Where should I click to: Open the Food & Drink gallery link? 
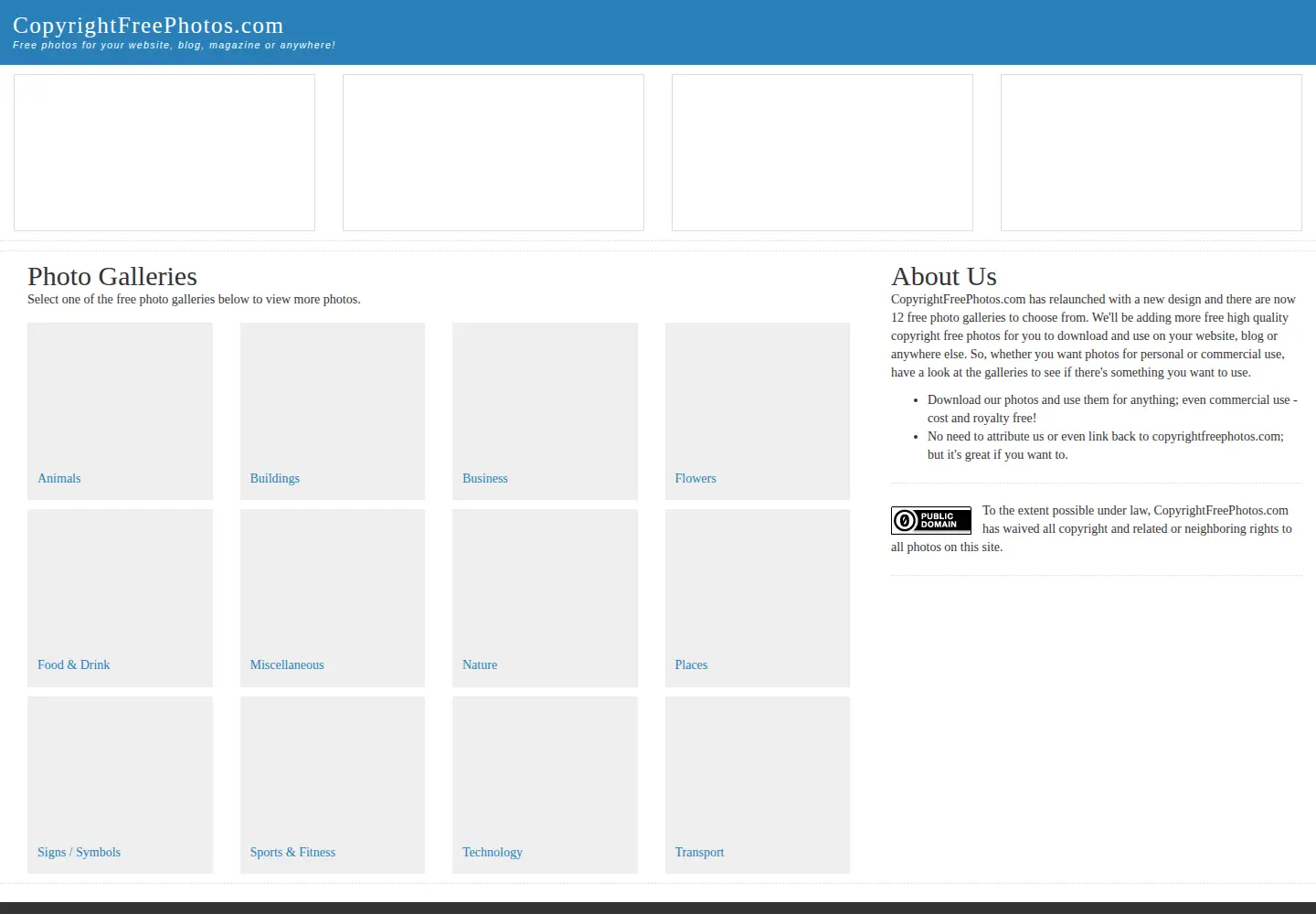[74, 664]
